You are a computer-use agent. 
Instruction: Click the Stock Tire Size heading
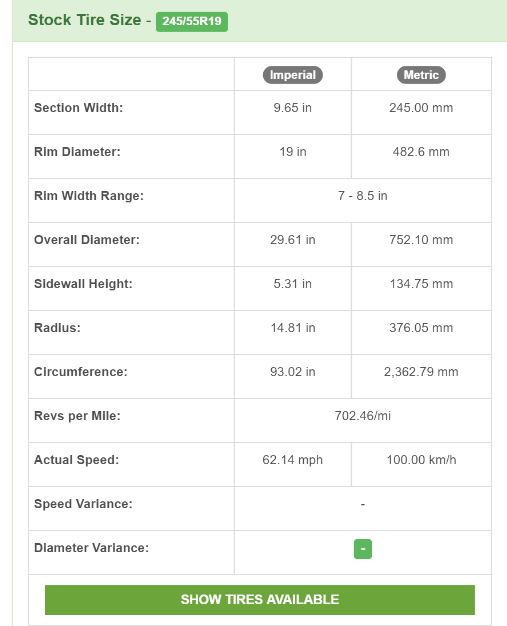coord(85,20)
